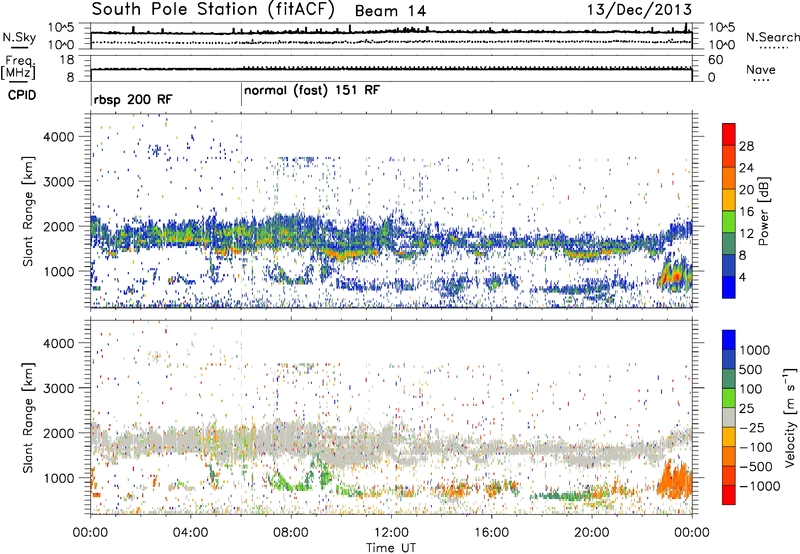
Task: Click the "12:00" time tick label
Action: [x=391, y=533]
